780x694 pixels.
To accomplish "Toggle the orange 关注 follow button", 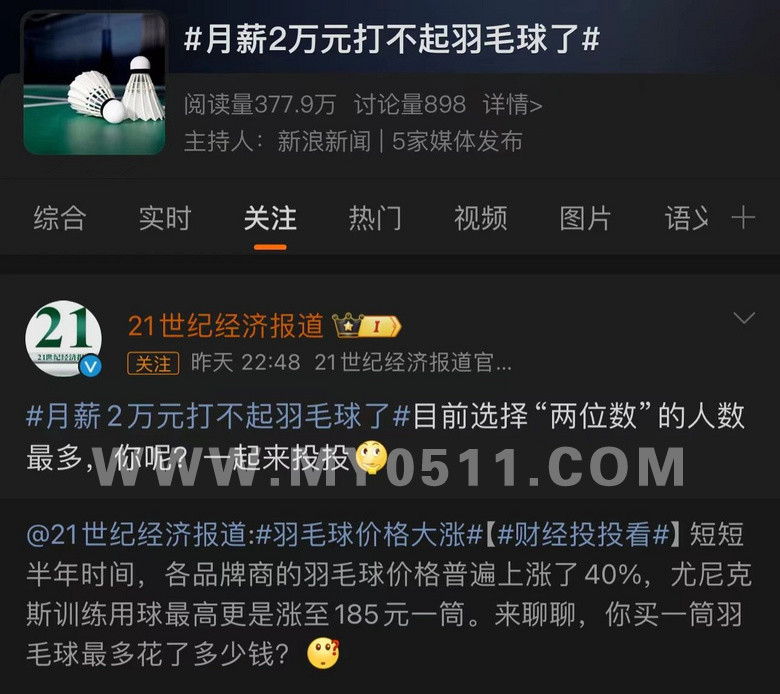I will coord(153,363).
